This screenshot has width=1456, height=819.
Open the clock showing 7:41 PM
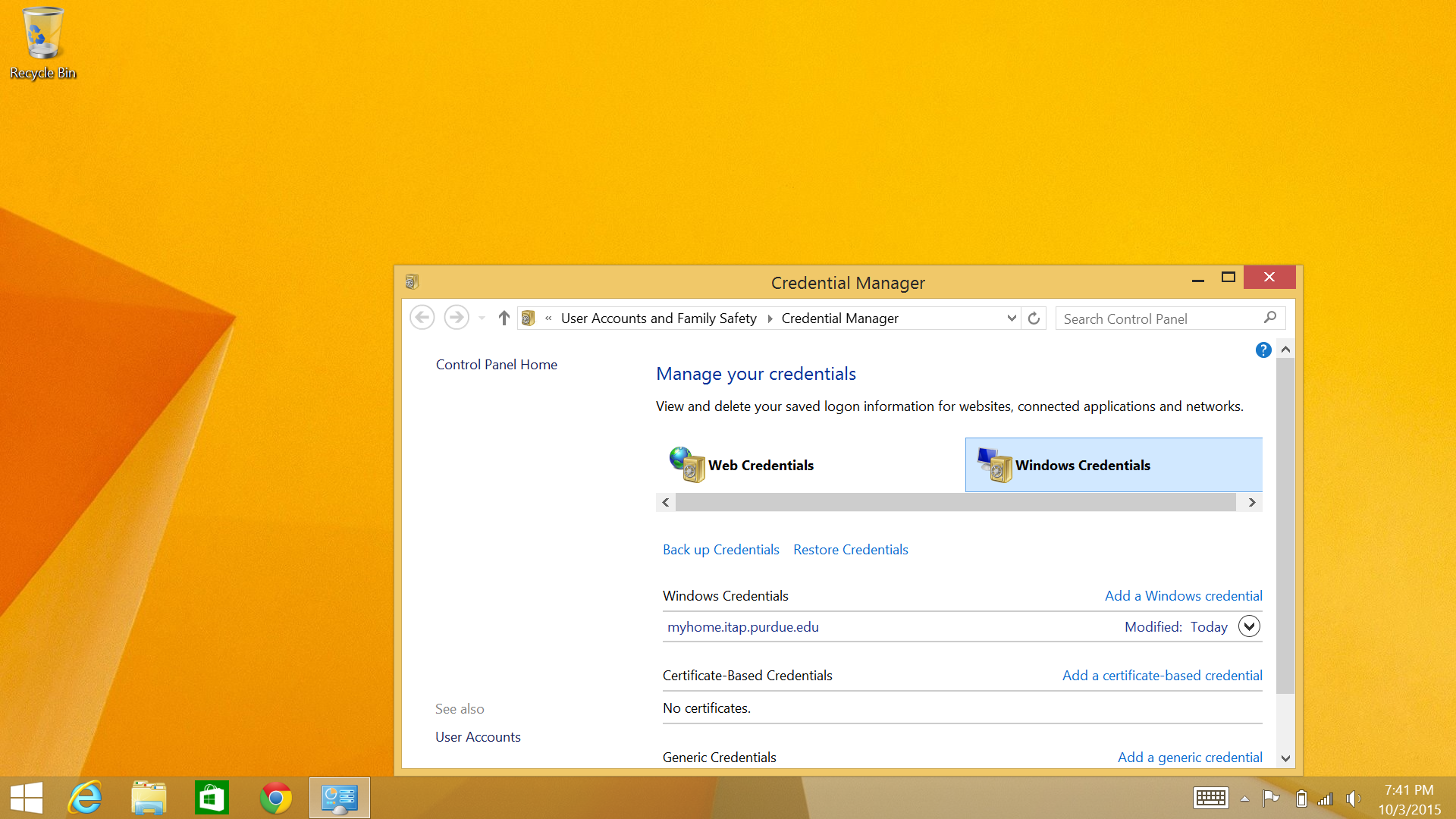tap(1409, 799)
